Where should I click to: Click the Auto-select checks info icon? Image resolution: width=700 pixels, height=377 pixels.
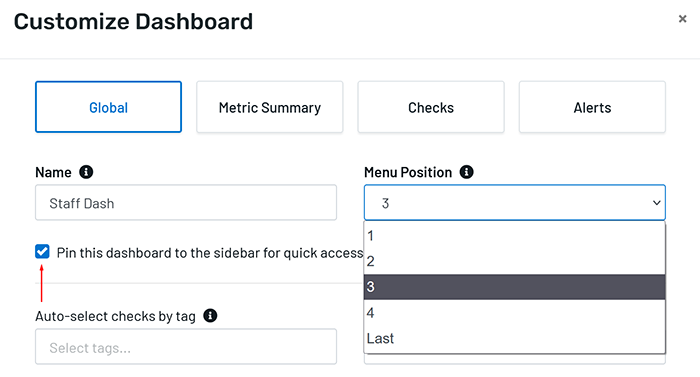click(210, 316)
